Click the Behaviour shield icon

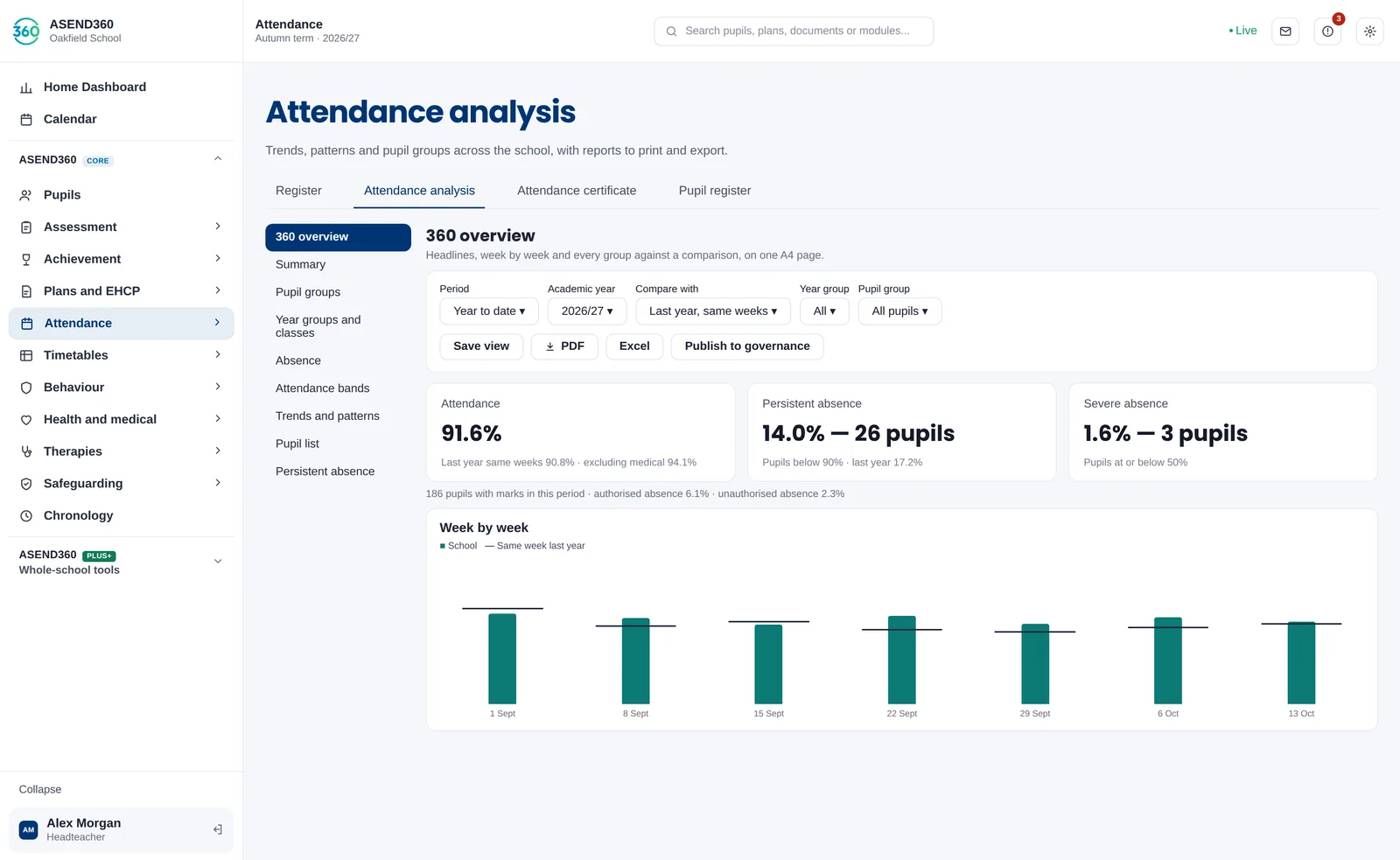pyautogui.click(x=26, y=388)
